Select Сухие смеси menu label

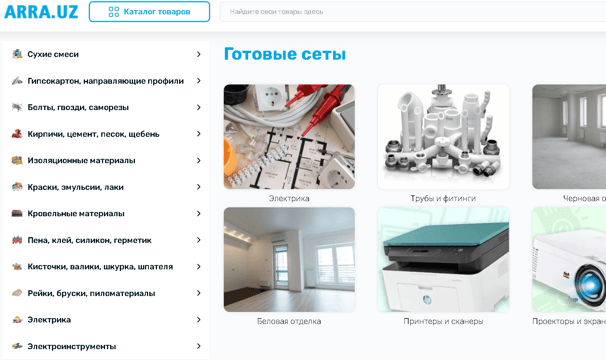click(x=53, y=54)
